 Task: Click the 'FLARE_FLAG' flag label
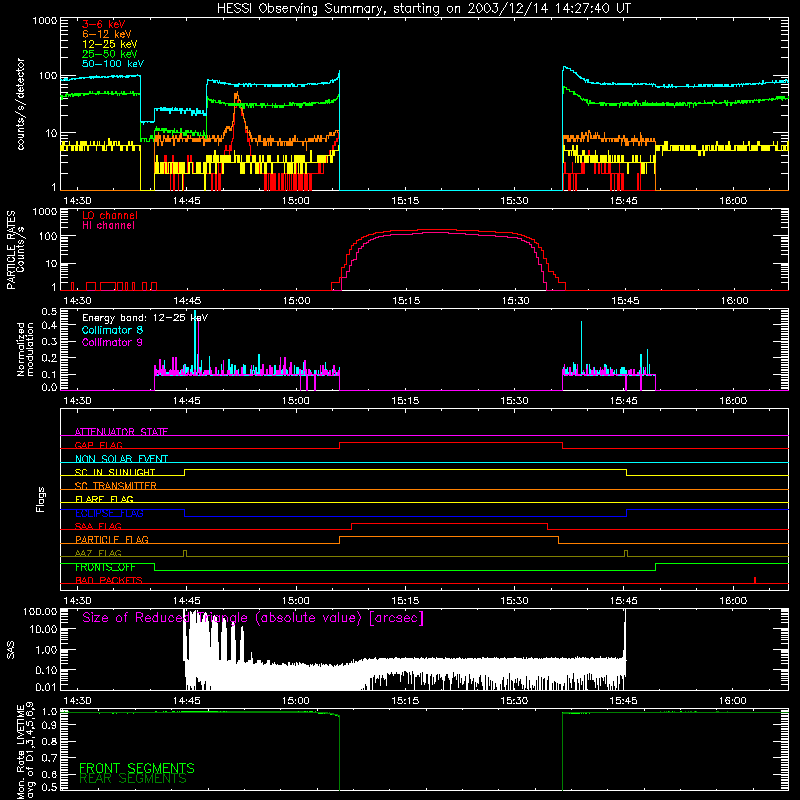coord(104,499)
